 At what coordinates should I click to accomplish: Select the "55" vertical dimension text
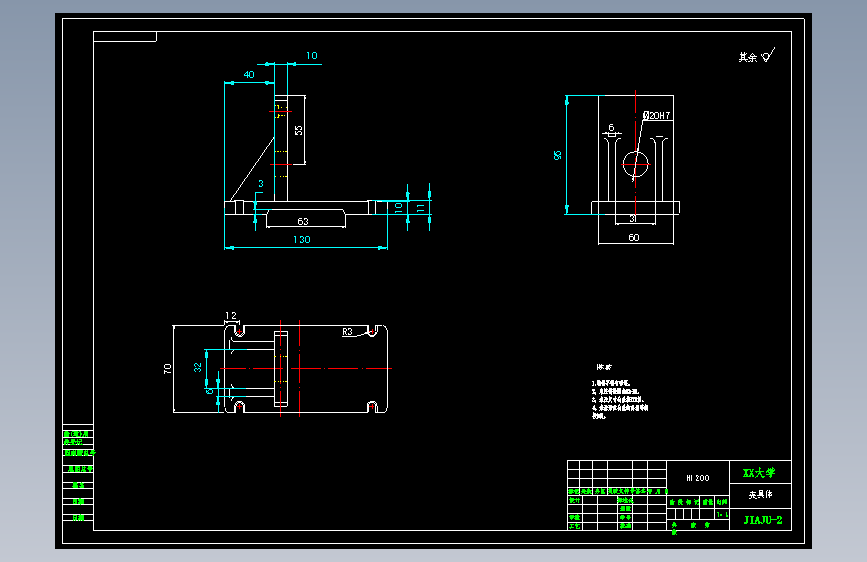pos(299,130)
